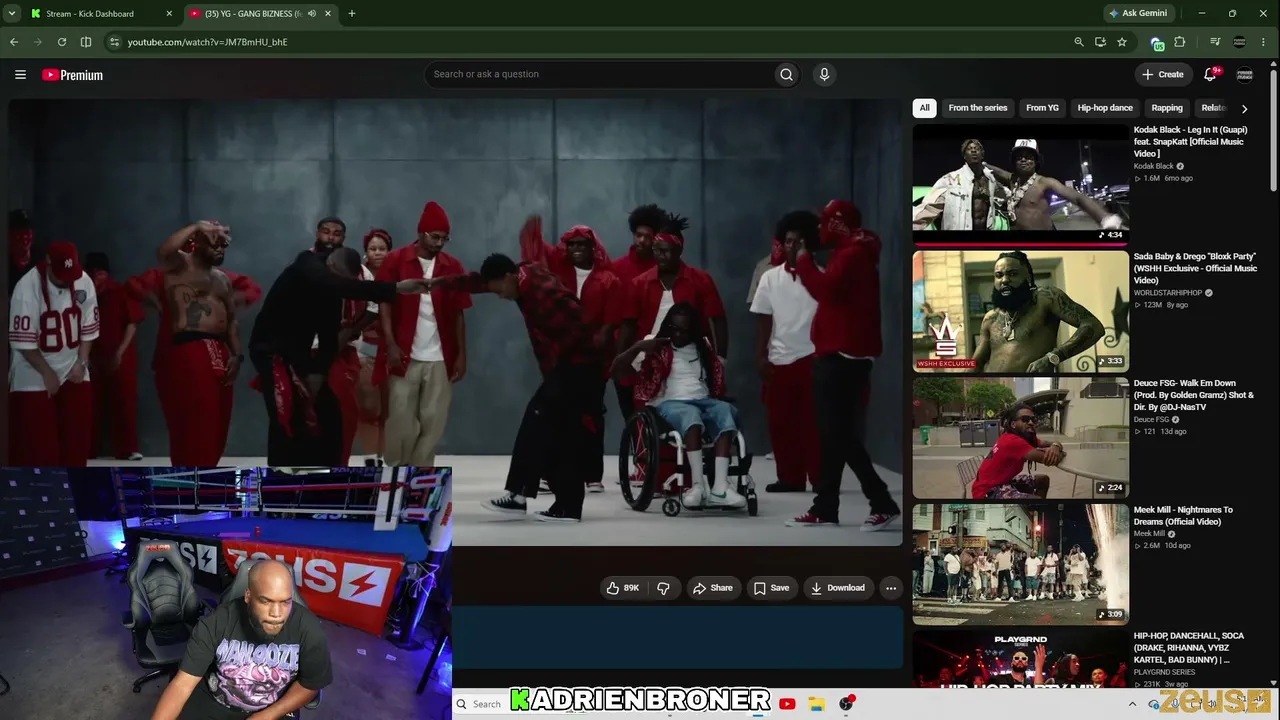Download the video

coord(838,588)
